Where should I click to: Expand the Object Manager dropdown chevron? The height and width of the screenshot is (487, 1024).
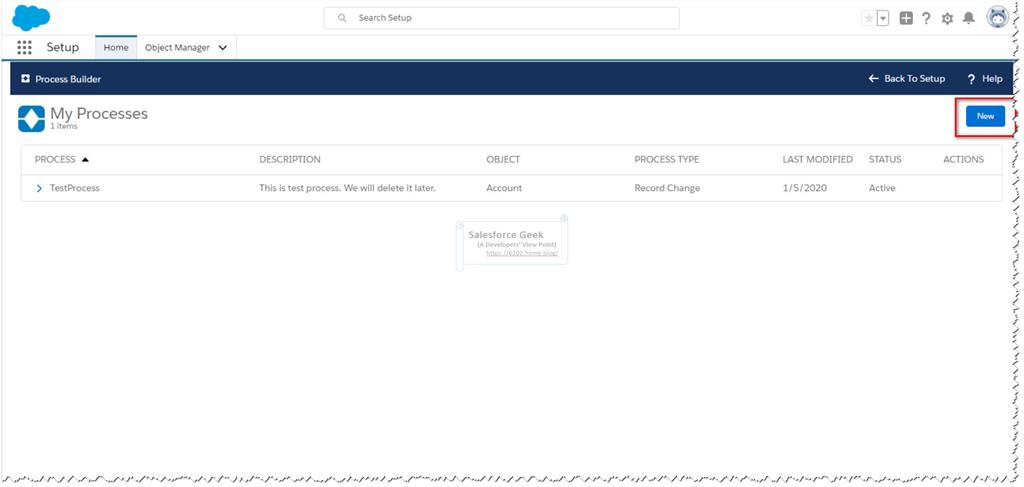(223, 48)
